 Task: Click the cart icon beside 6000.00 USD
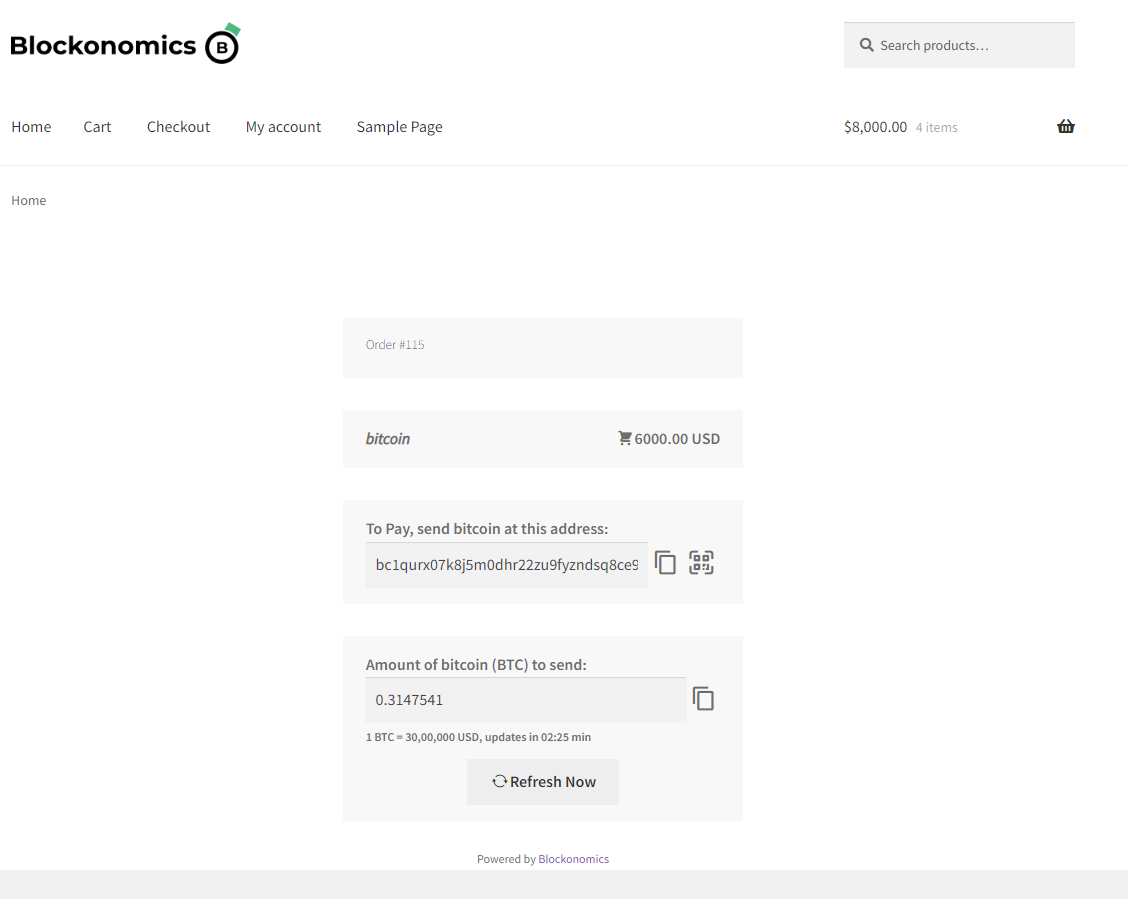(624, 438)
